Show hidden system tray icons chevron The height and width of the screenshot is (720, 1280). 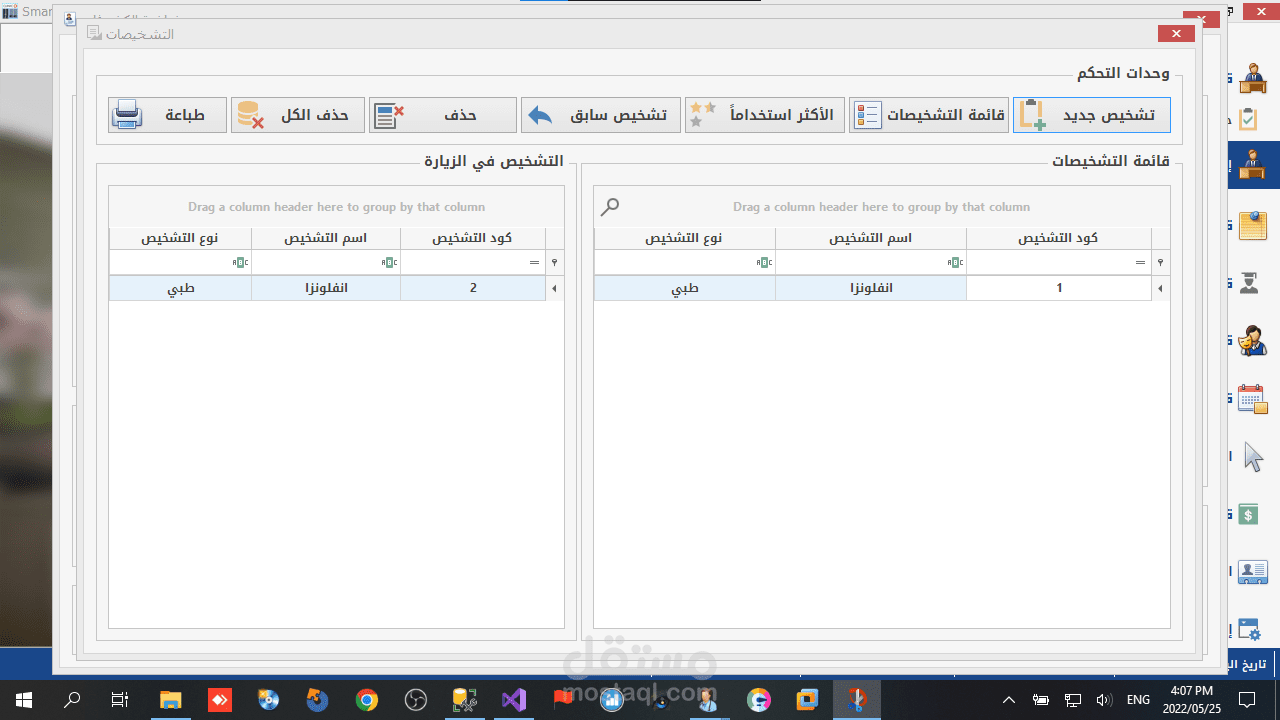tap(1009, 700)
